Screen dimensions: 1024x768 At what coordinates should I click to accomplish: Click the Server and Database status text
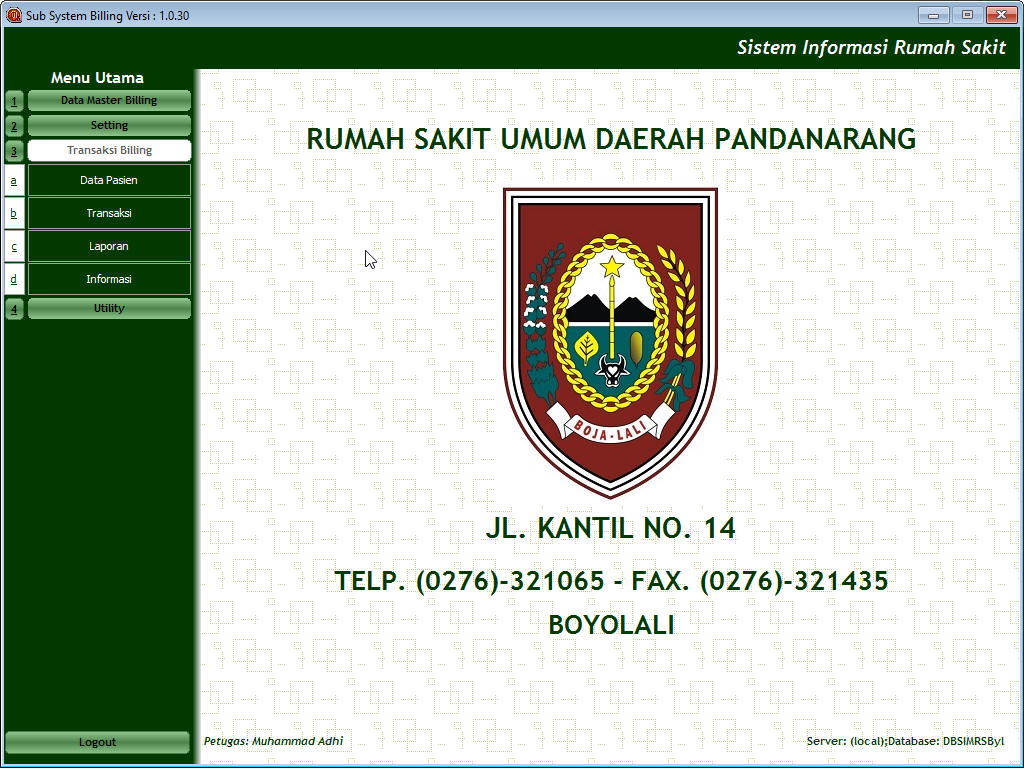point(905,741)
